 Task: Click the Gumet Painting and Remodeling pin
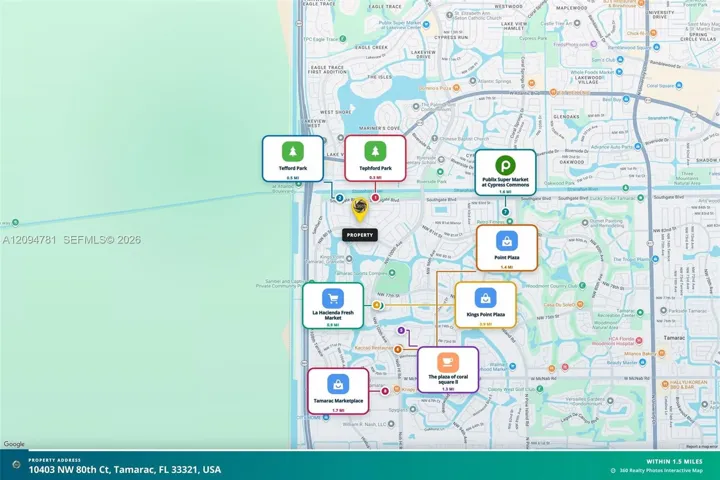pyautogui.click(x=585, y=223)
